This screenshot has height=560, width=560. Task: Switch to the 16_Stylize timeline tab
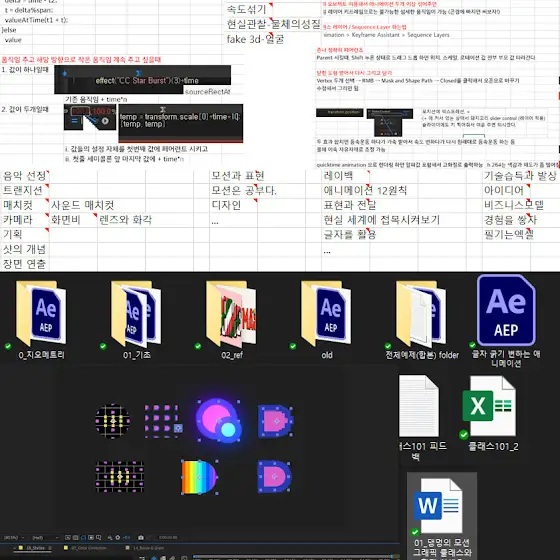[36, 548]
